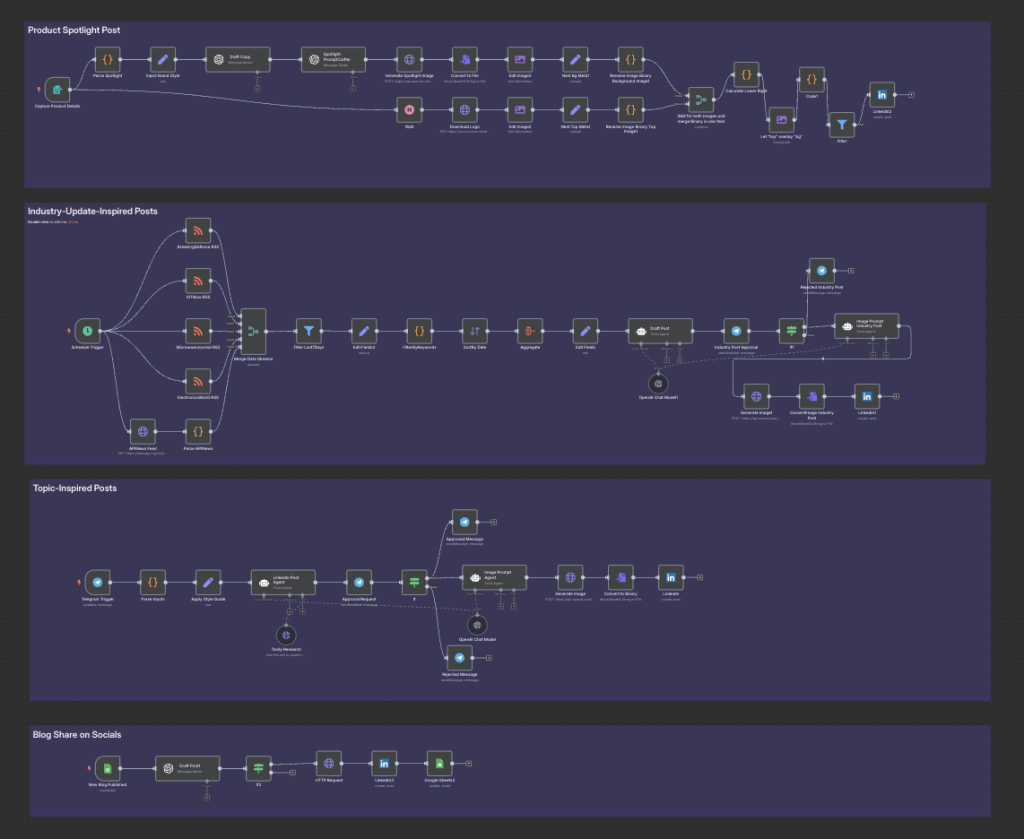Select the Next Top Meta1 edit node
This screenshot has width=1024, height=839.
pos(575,110)
